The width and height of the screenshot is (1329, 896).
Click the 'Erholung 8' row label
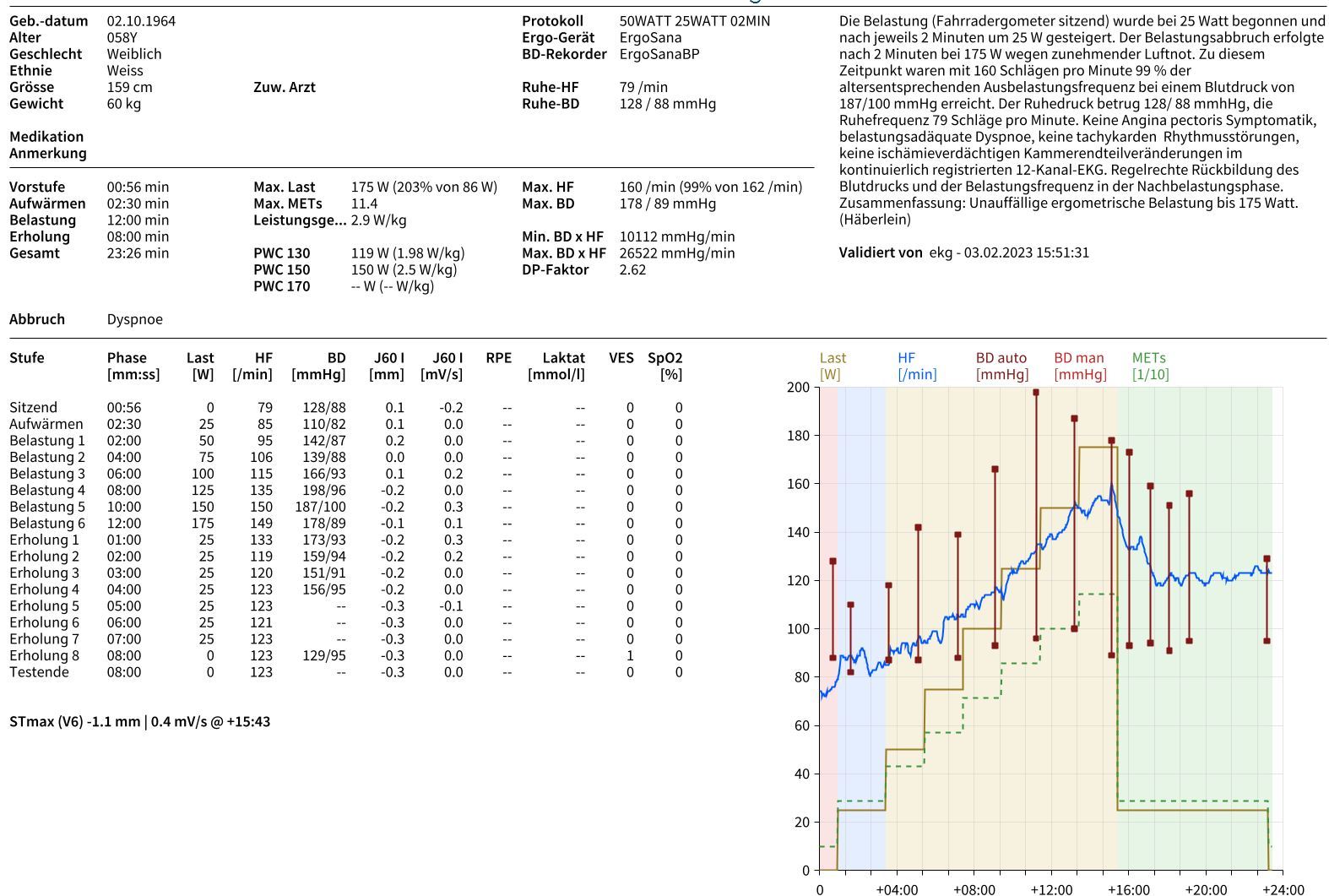click(44, 656)
